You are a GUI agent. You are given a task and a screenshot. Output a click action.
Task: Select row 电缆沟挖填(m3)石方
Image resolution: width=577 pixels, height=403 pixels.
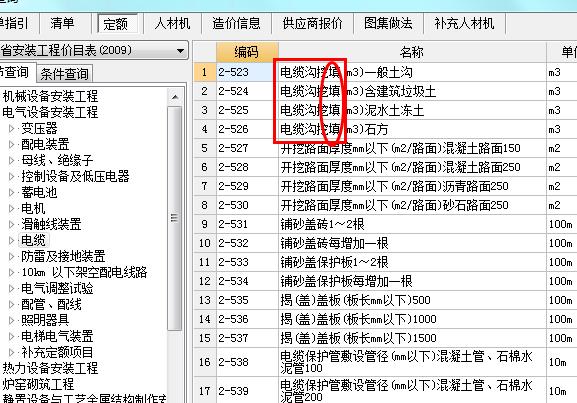(x=412, y=130)
